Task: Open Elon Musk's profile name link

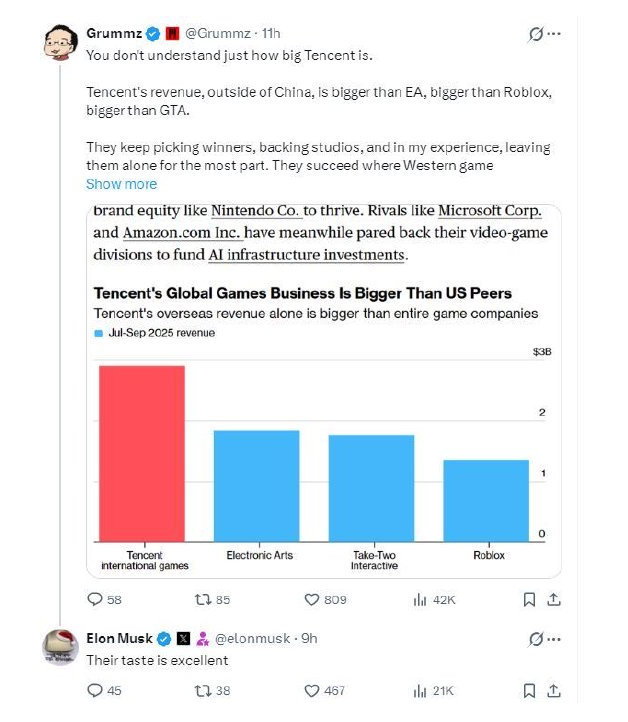Action: coord(119,638)
